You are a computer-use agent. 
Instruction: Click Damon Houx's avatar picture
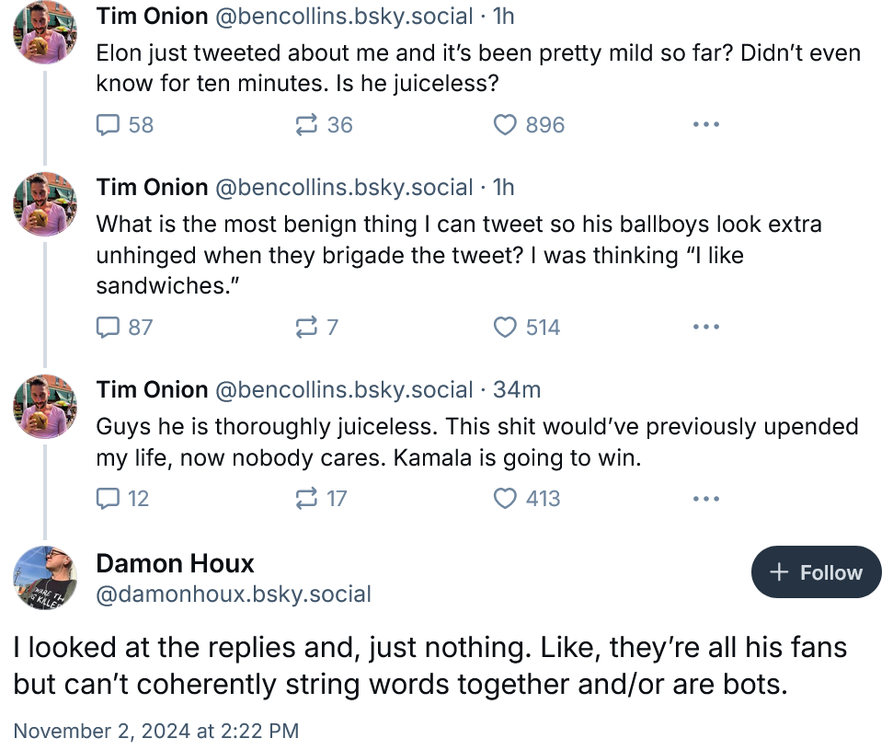point(45,579)
